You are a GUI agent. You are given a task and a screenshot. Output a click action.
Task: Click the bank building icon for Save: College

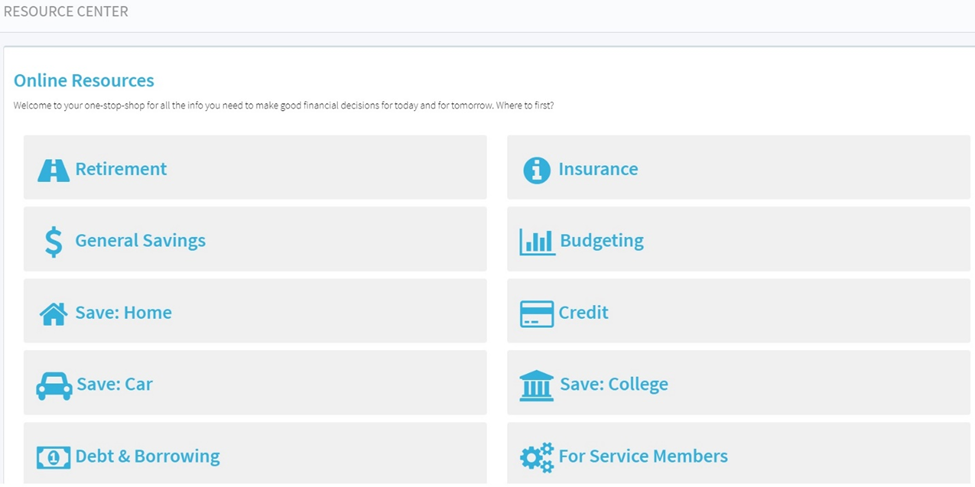click(x=537, y=386)
